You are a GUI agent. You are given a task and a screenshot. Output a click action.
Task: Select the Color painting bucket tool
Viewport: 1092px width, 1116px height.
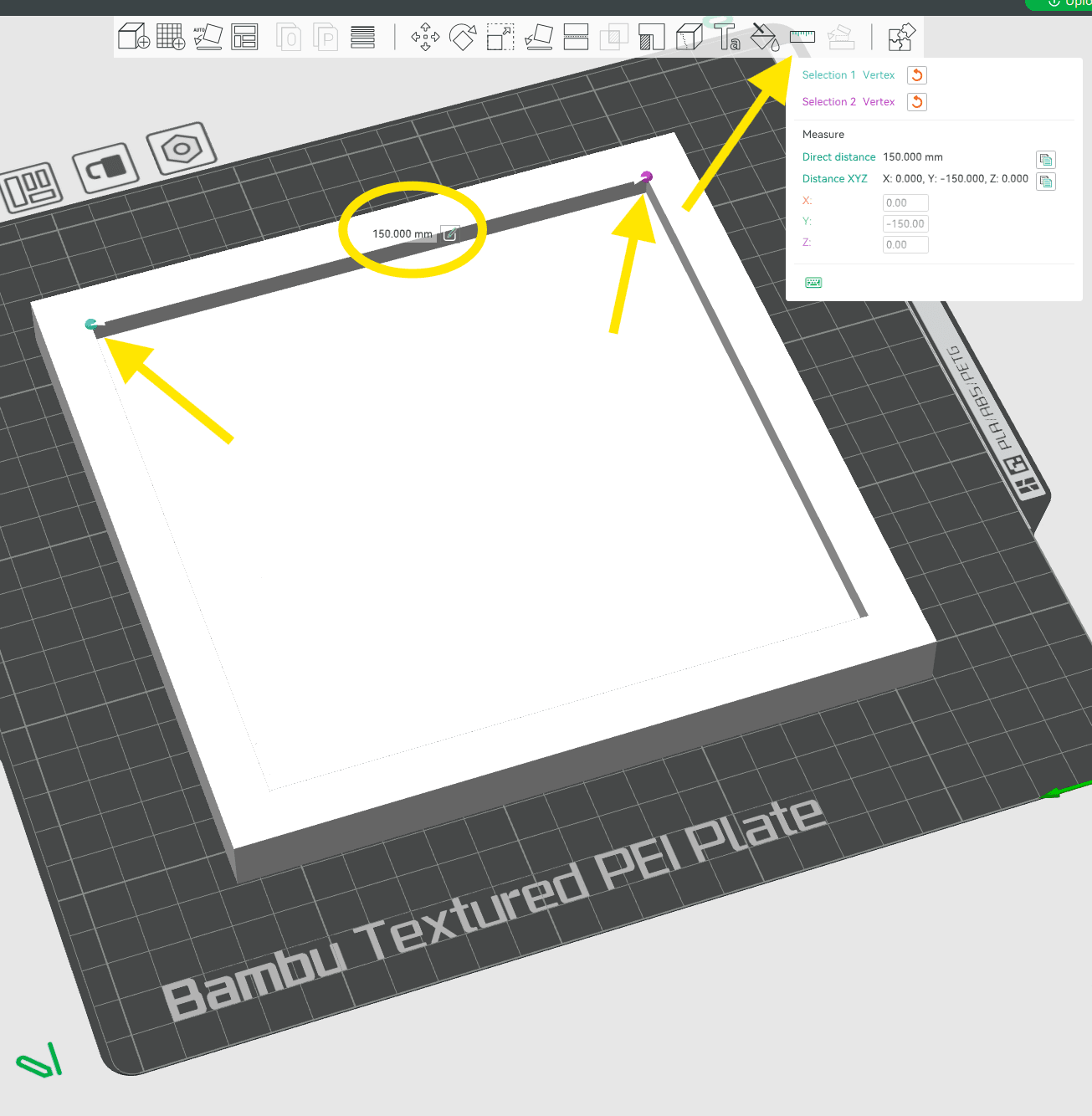coord(765,37)
